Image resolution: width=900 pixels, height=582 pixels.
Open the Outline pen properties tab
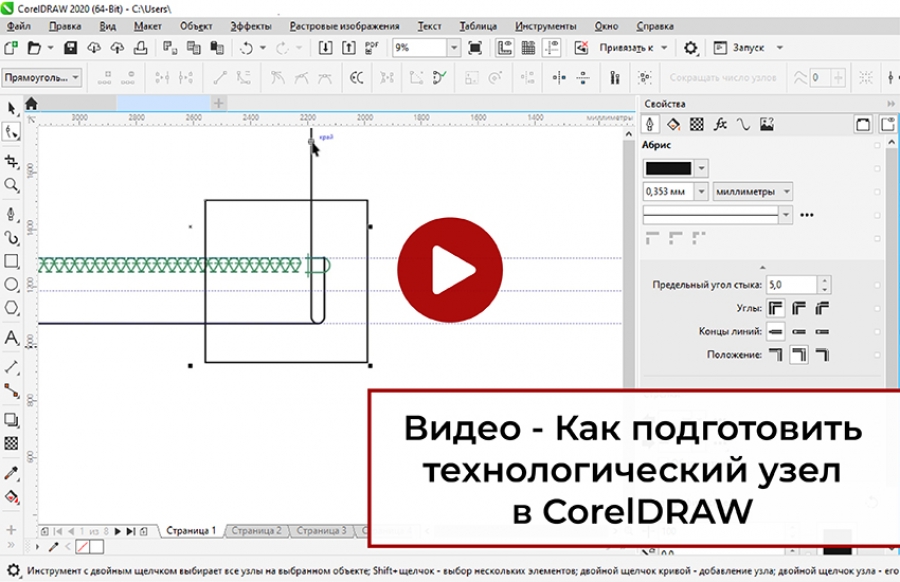point(650,124)
